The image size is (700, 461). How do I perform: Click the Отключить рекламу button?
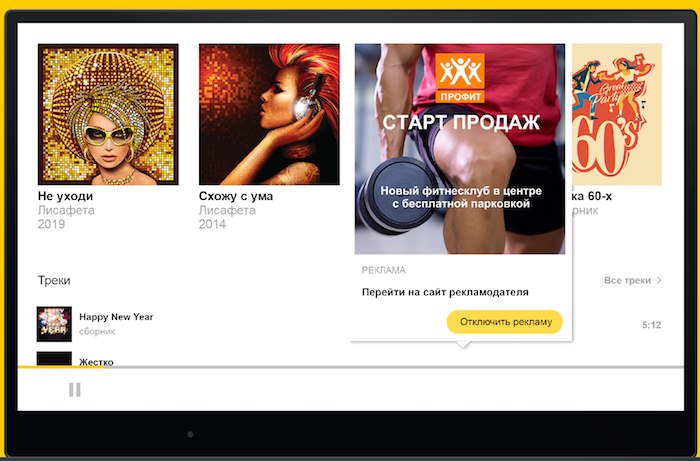[505, 322]
